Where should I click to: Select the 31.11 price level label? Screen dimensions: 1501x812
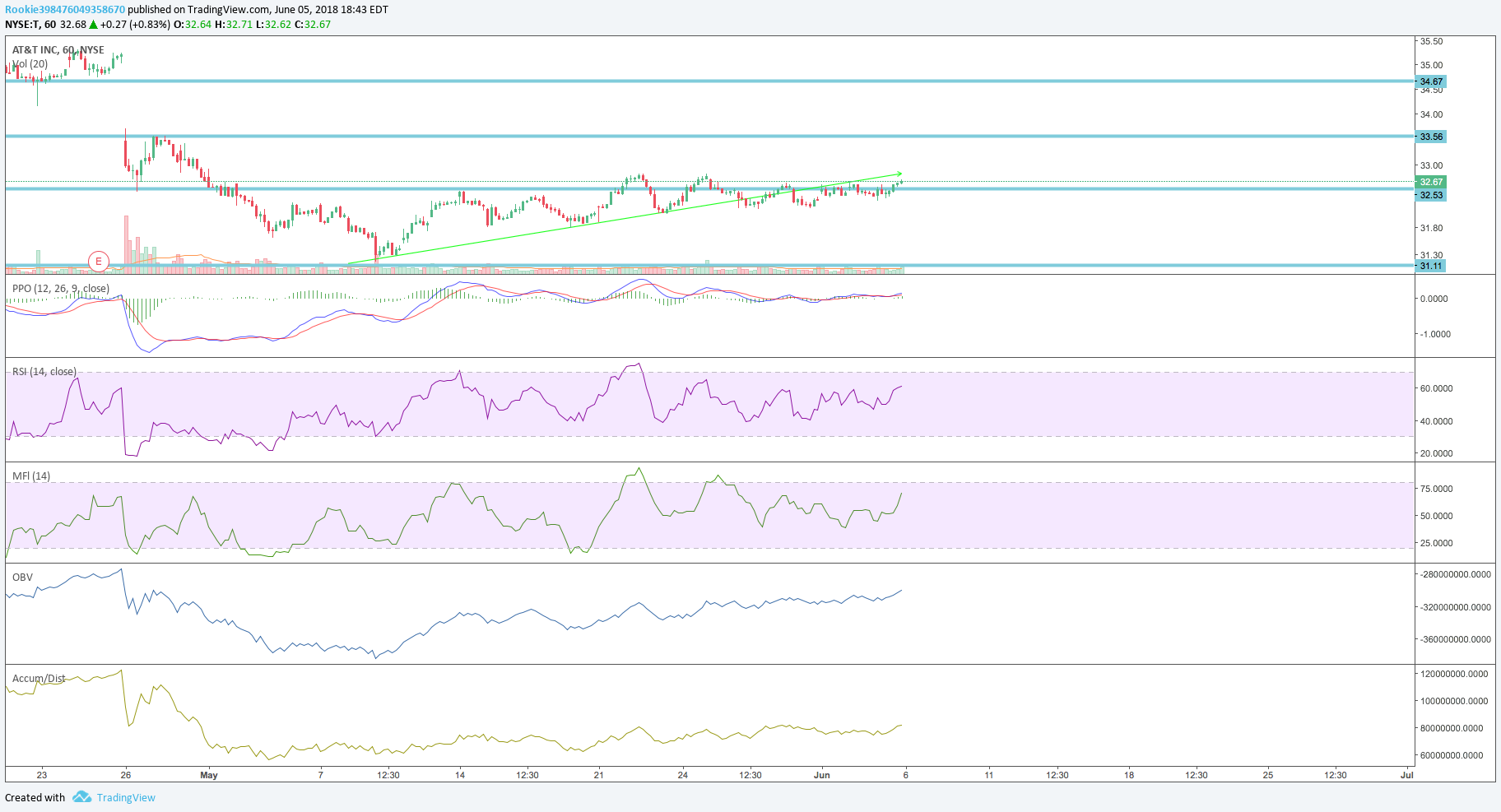pos(1431,266)
